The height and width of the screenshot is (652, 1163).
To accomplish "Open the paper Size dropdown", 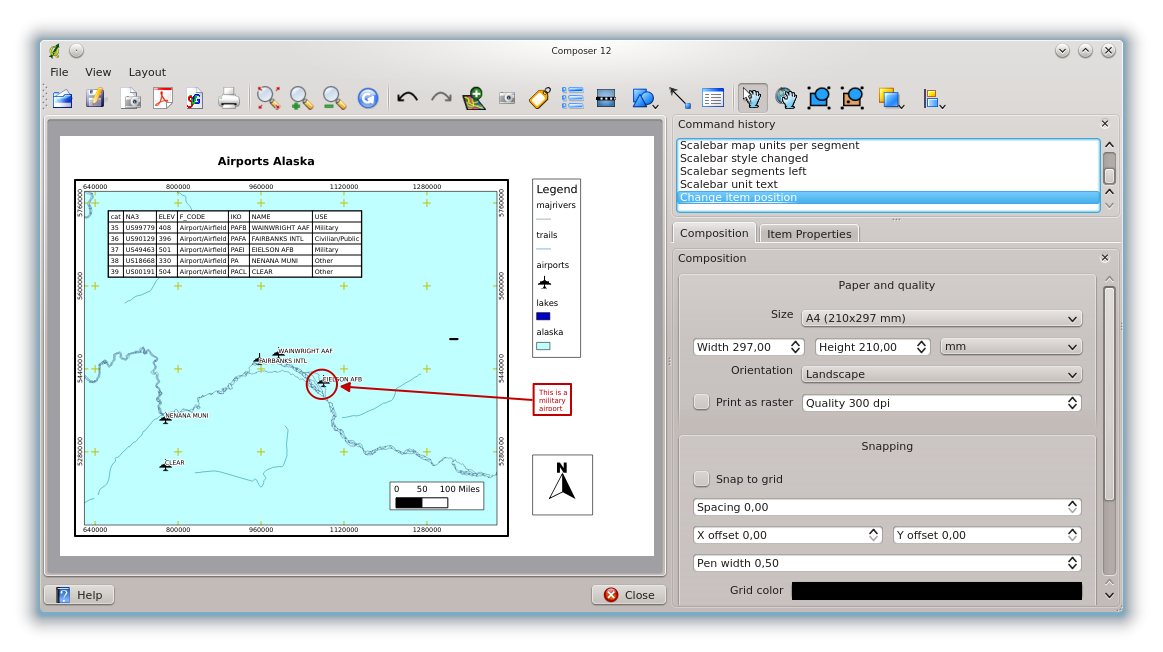I will pos(941,318).
